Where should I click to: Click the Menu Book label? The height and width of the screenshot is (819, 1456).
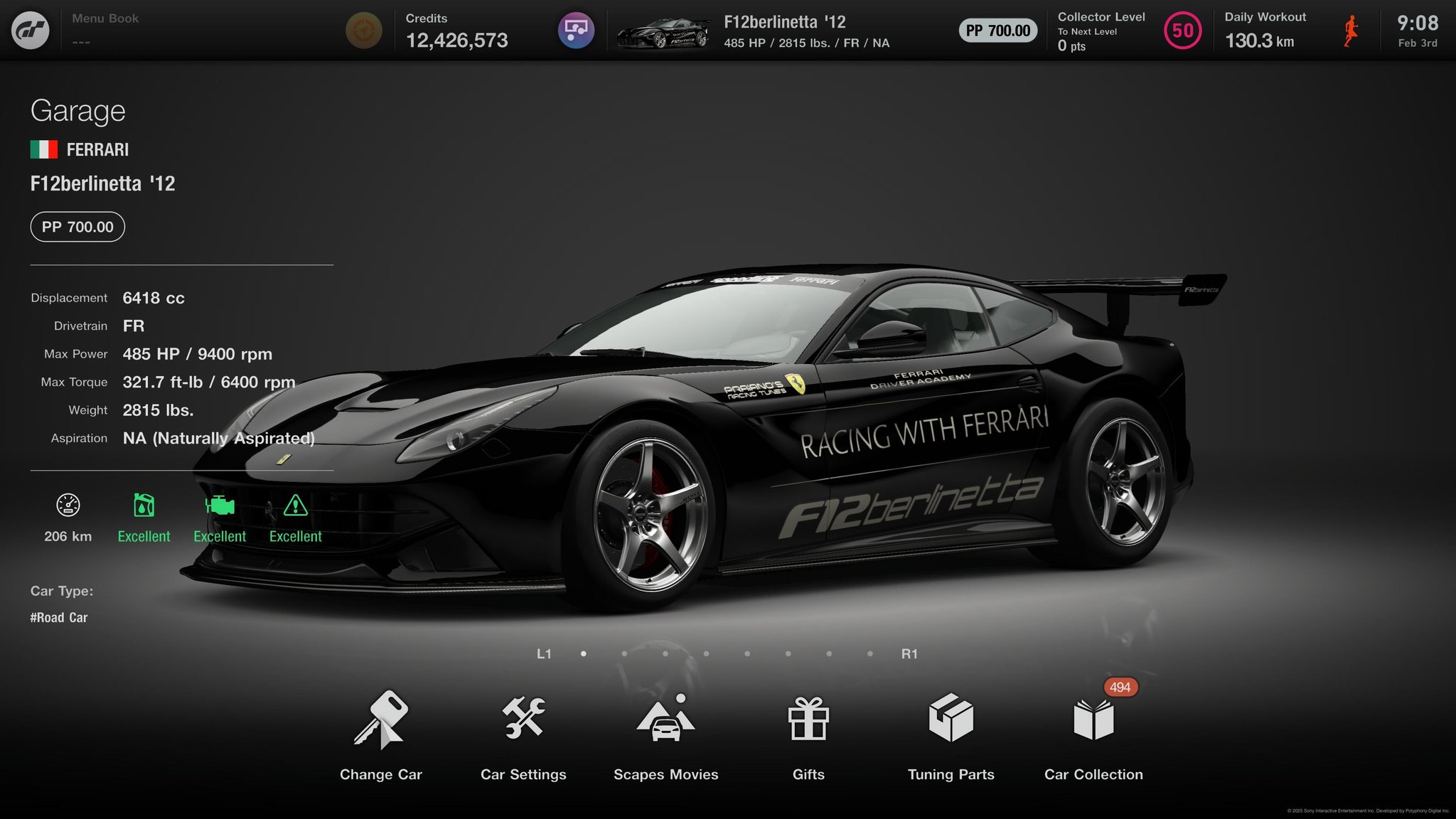pyautogui.click(x=105, y=18)
